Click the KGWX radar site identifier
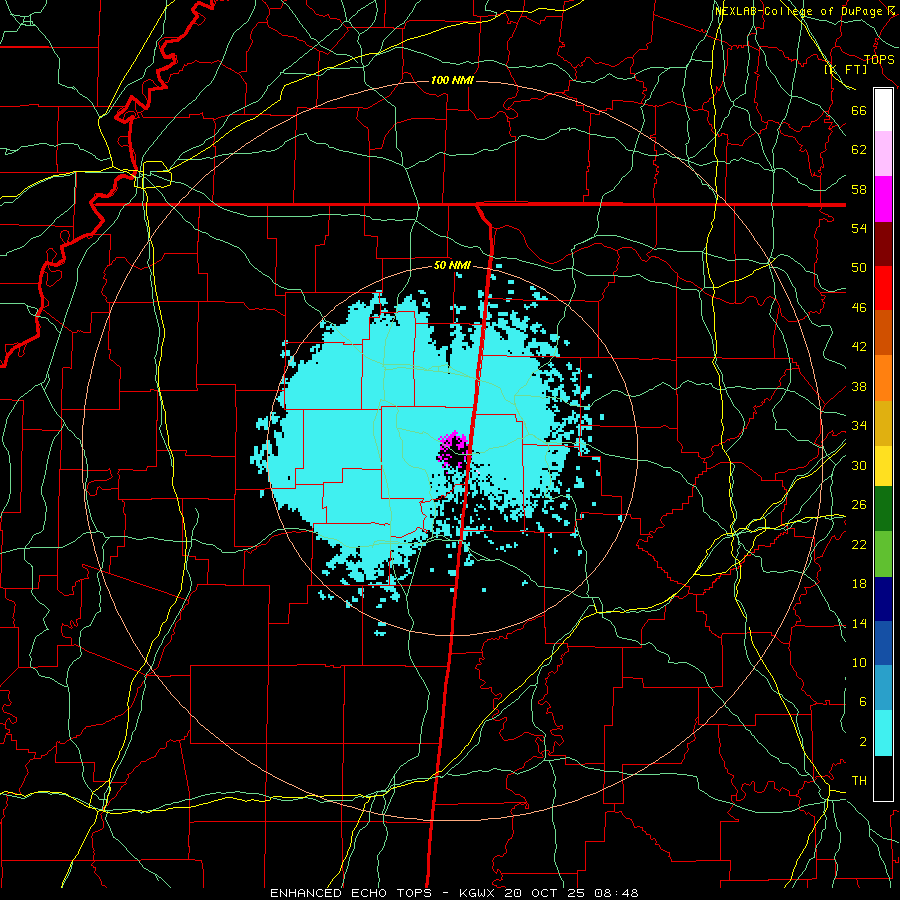This screenshot has height=900, width=900. (479, 893)
